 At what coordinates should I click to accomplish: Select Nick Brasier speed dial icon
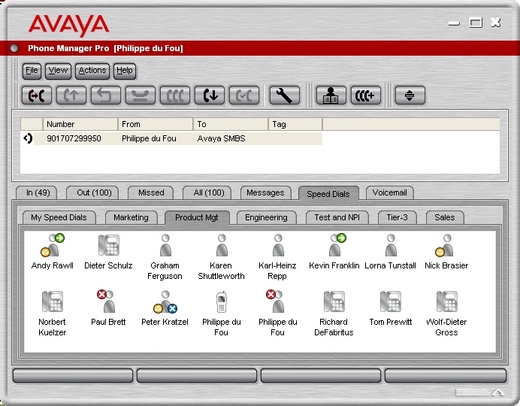[x=444, y=245]
